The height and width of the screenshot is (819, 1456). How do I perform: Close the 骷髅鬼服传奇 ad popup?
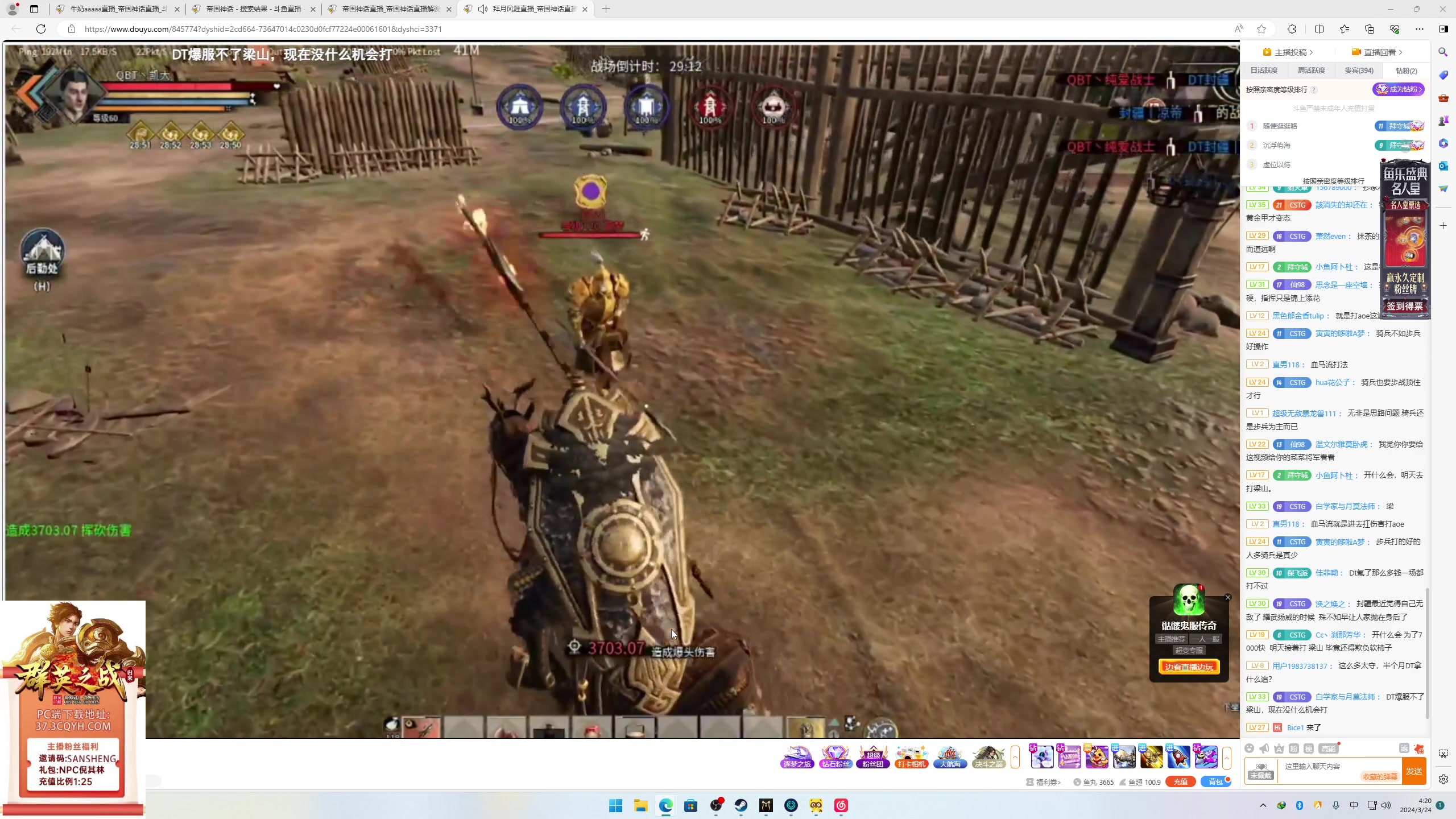pyautogui.click(x=1227, y=598)
